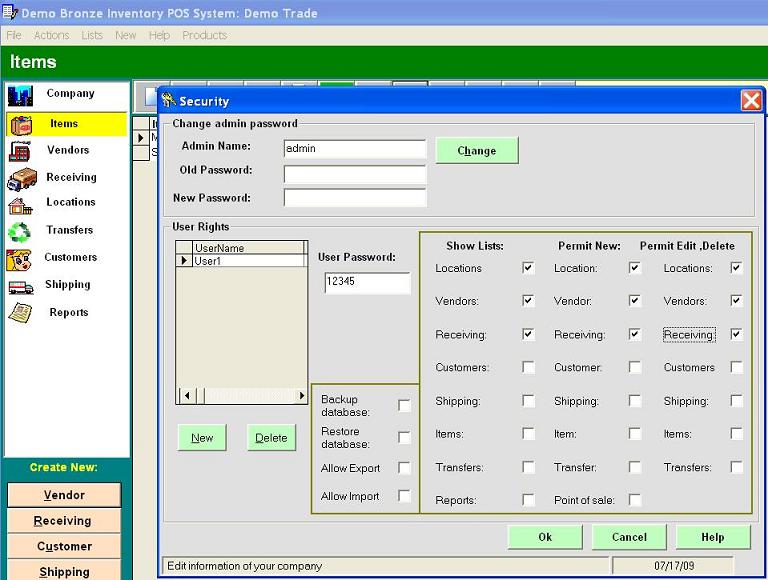768x580 pixels.
Task: Enable Permit New Customer checkbox
Action: tap(635, 367)
